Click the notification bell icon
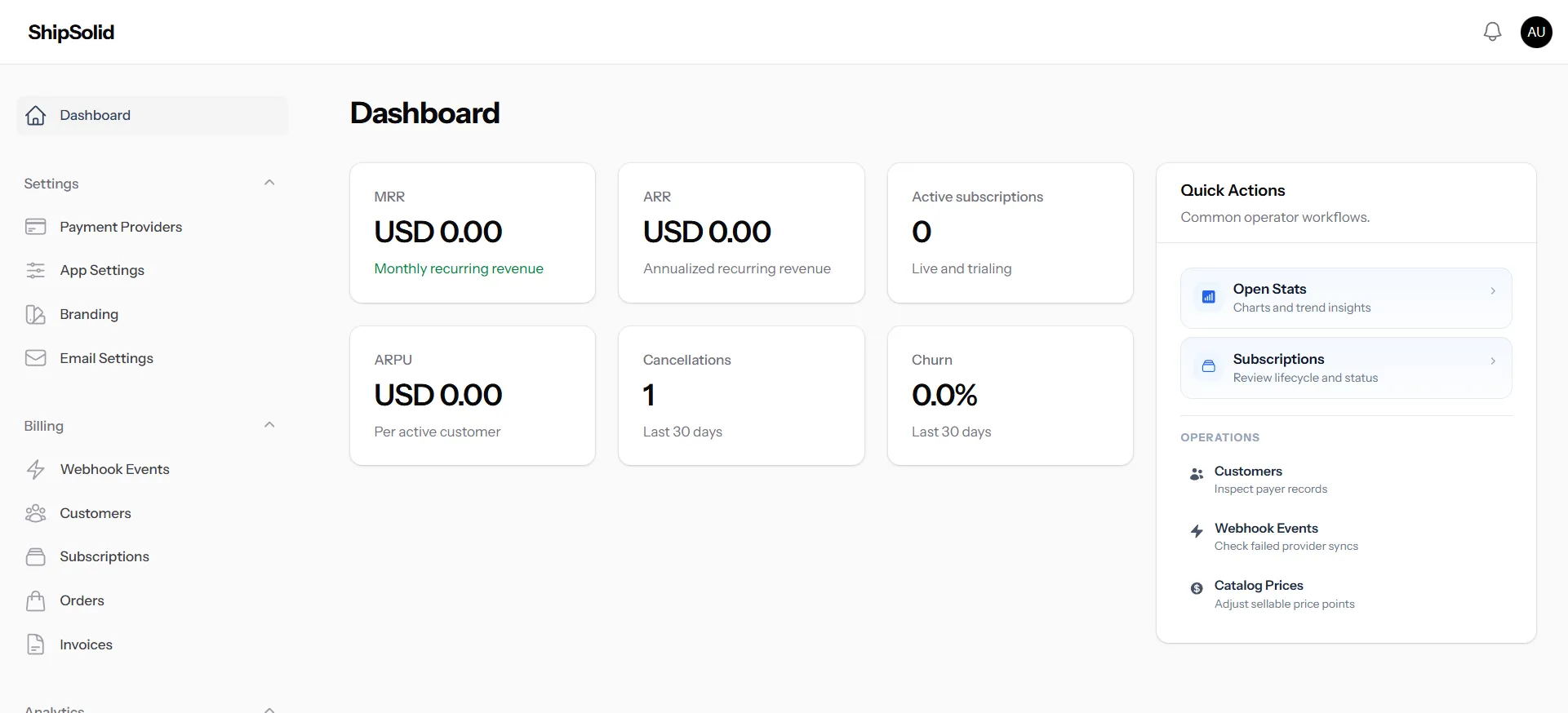 pyautogui.click(x=1492, y=32)
